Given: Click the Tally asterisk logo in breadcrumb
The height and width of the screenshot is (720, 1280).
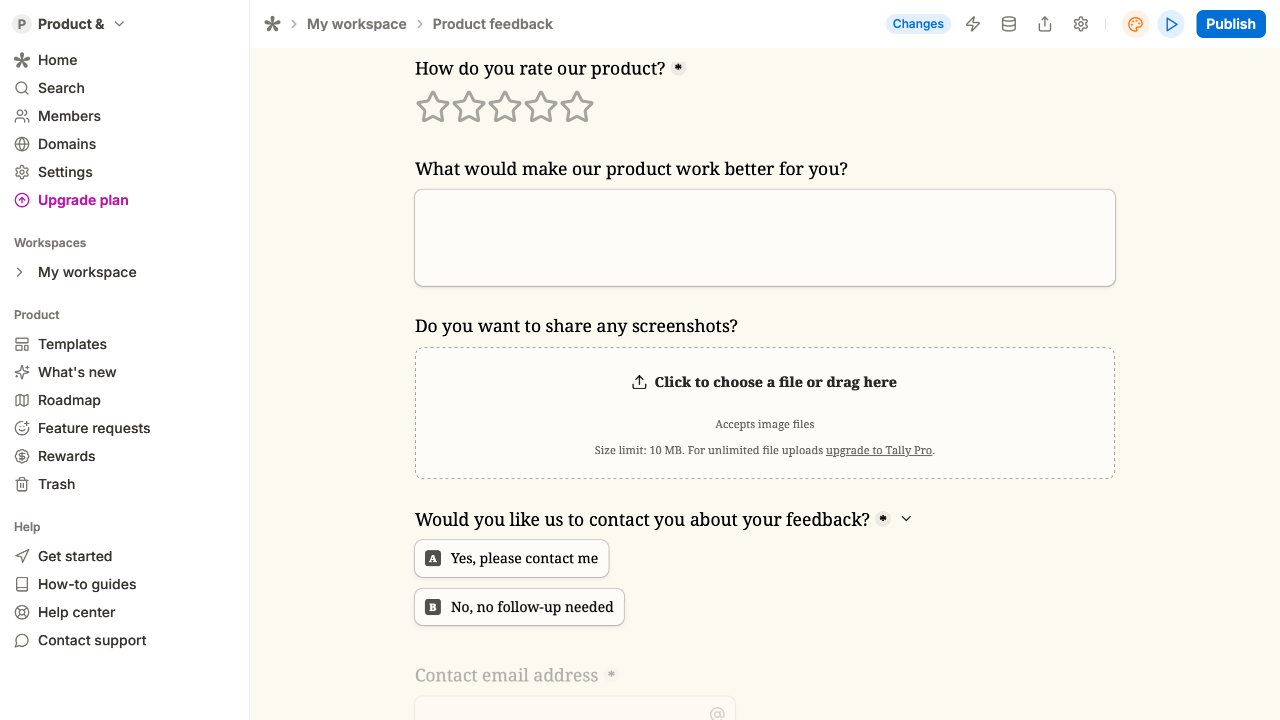Looking at the screenshot, I should [272, 24].
